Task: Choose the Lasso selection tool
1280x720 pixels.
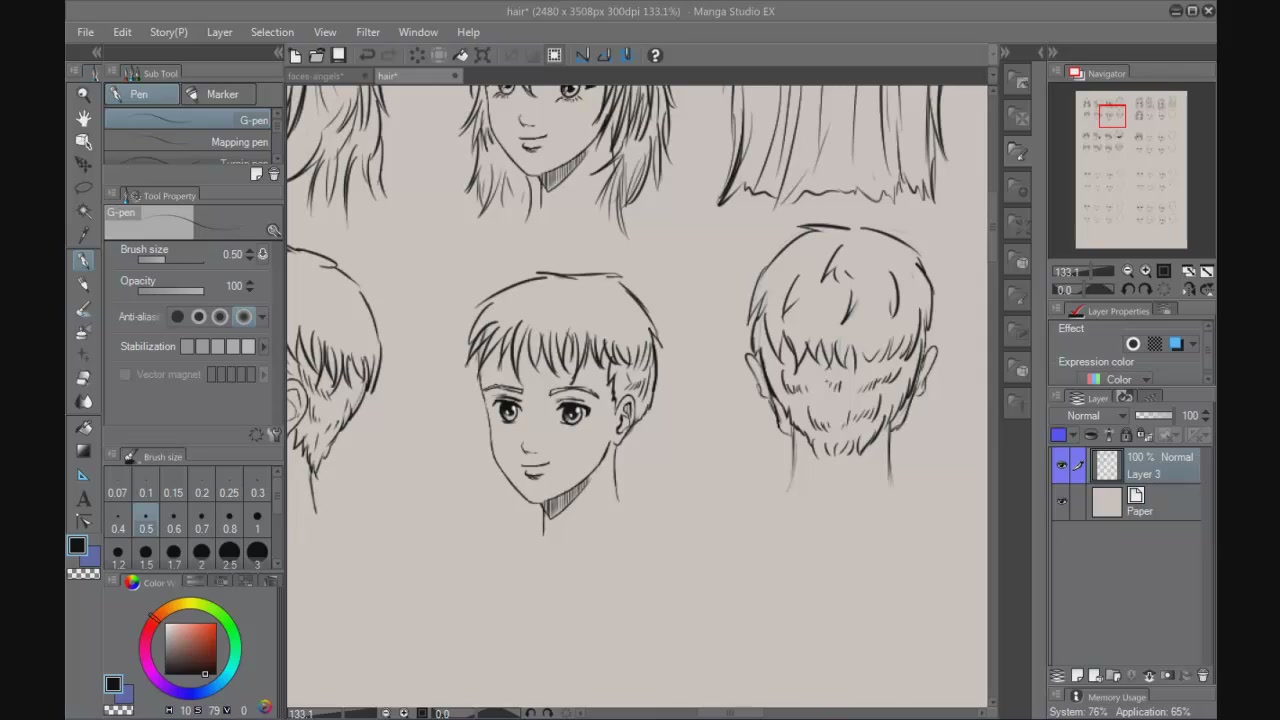Action: click(84, 188)
